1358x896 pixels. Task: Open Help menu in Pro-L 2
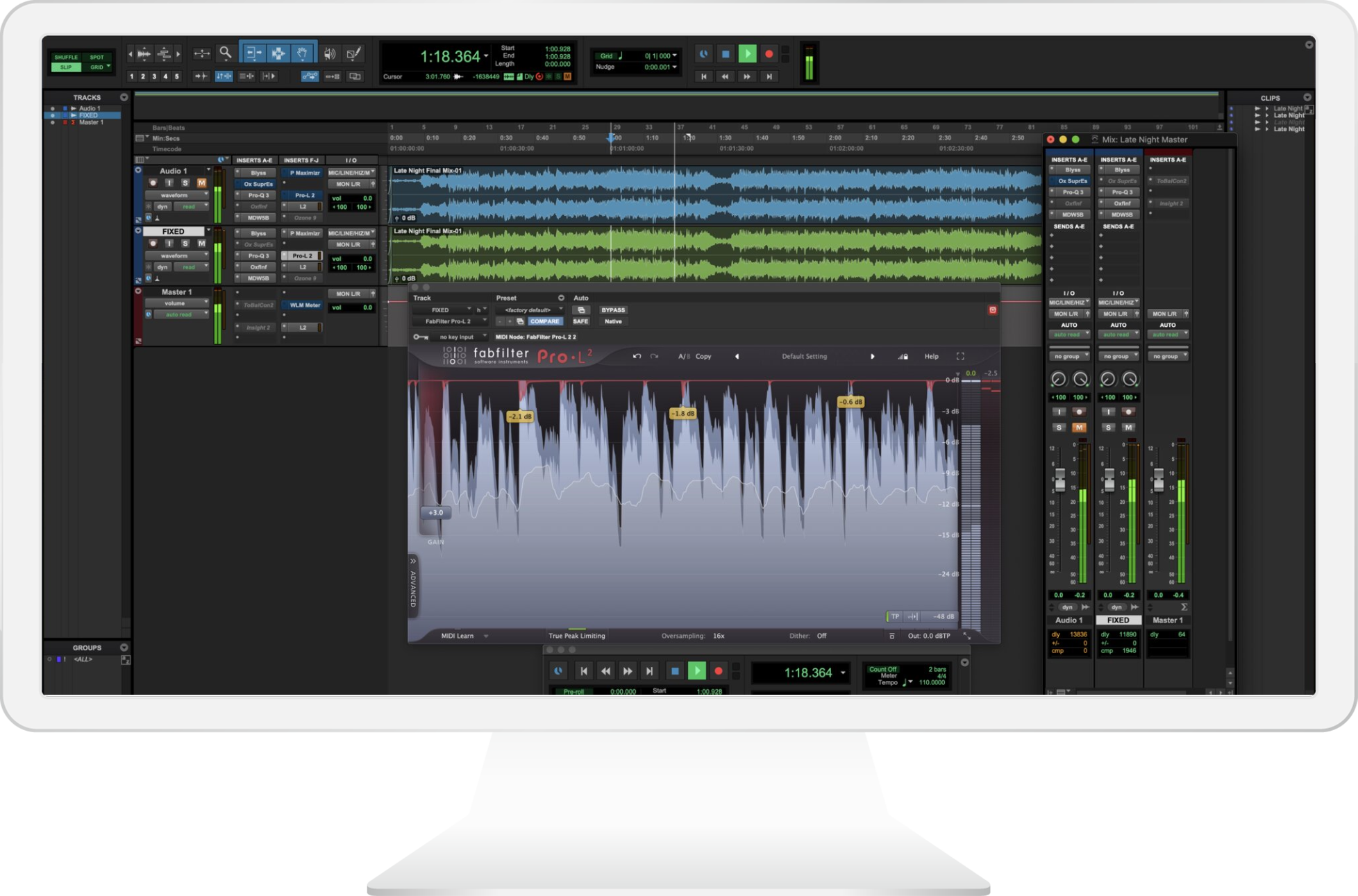tap(931, 356)
